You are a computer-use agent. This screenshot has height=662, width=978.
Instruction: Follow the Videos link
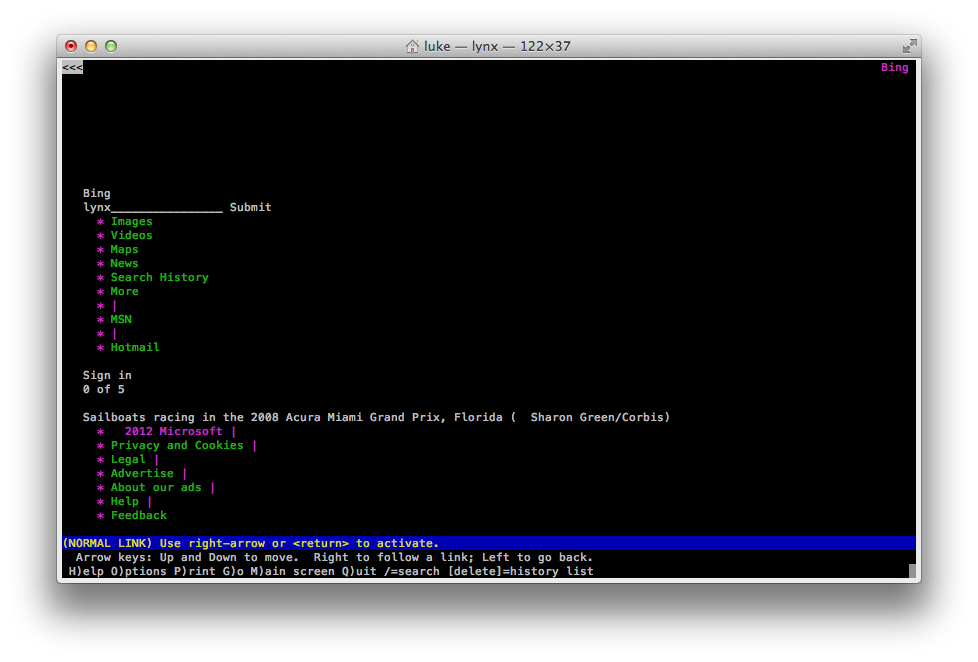point(131,236)
